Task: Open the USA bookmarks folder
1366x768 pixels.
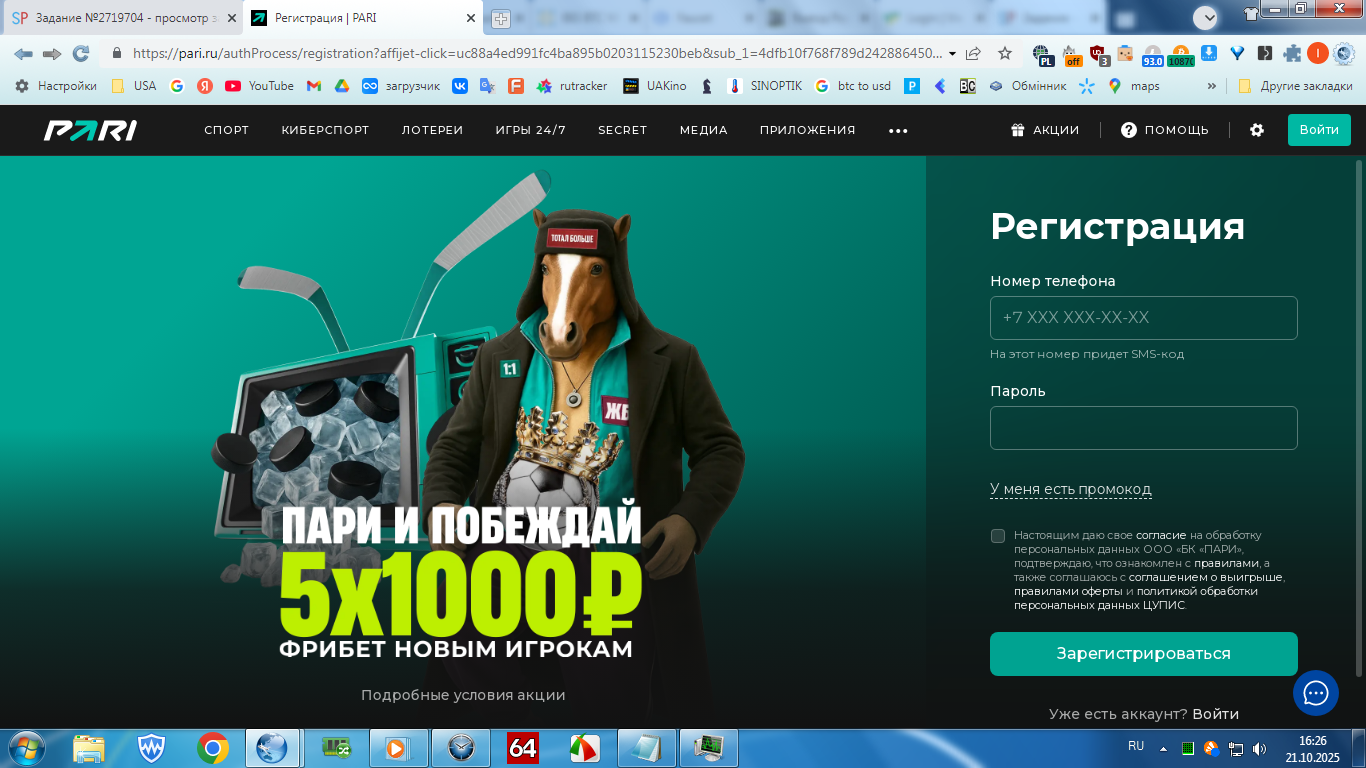Action: (134, 86)
